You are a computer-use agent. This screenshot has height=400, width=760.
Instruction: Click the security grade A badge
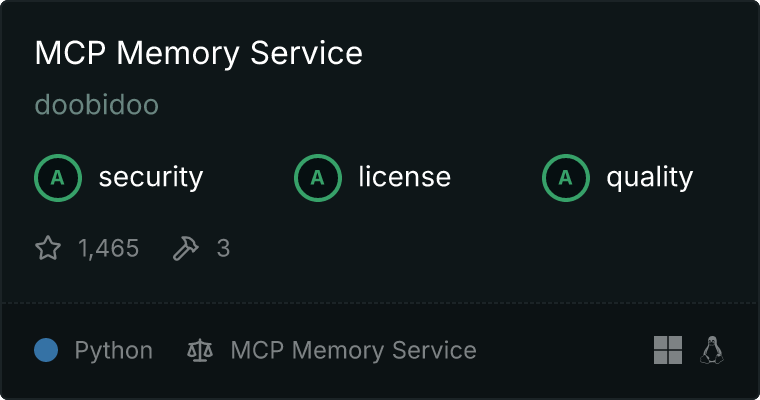click(x=58, y=178)
